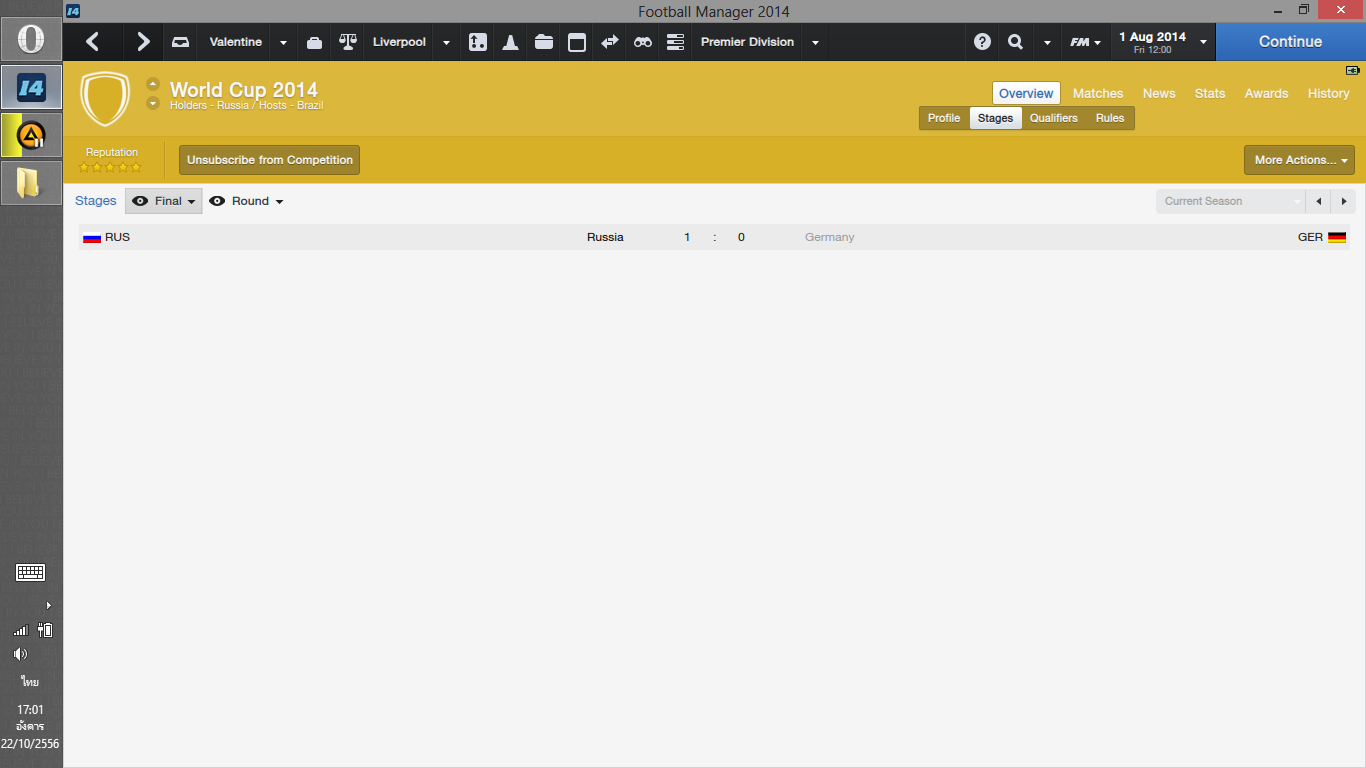Open the Germany team link in the final
Screen dimensions: 1366x768
830,238
